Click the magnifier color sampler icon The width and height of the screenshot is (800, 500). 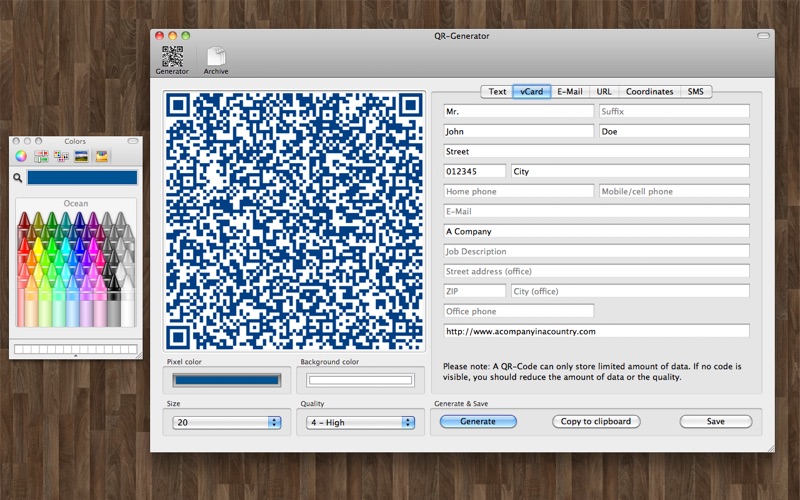[x=18, y=178]
